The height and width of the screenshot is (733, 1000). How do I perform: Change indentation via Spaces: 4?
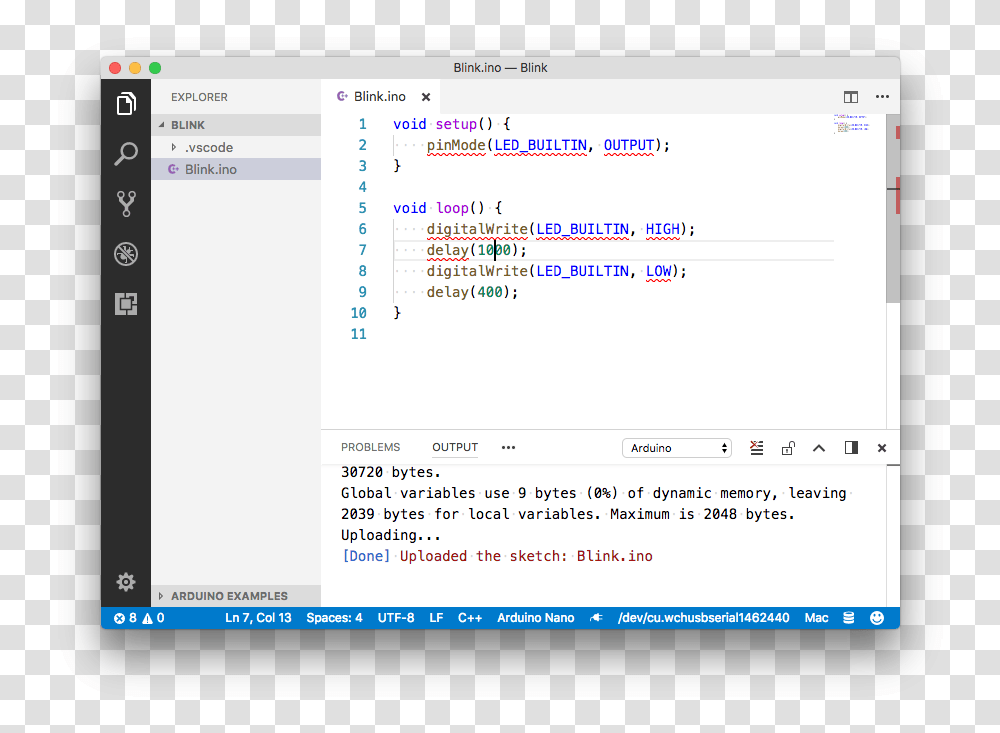coord(334,618)
